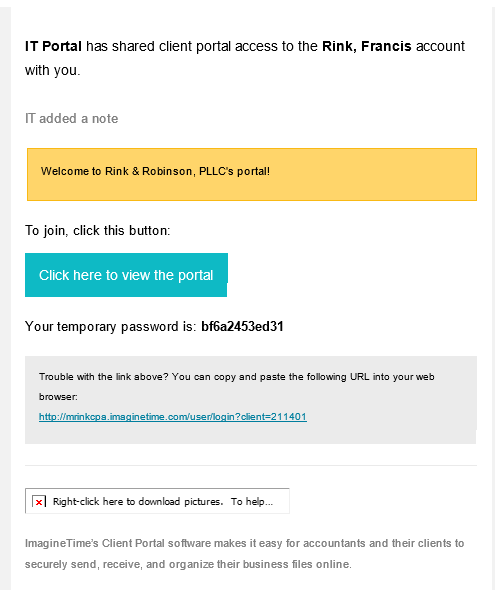Image resolution: width=495 pixels, height=590 pixels.
Task: Click the yellow welcome note box
Action: (x=252, y=174)
